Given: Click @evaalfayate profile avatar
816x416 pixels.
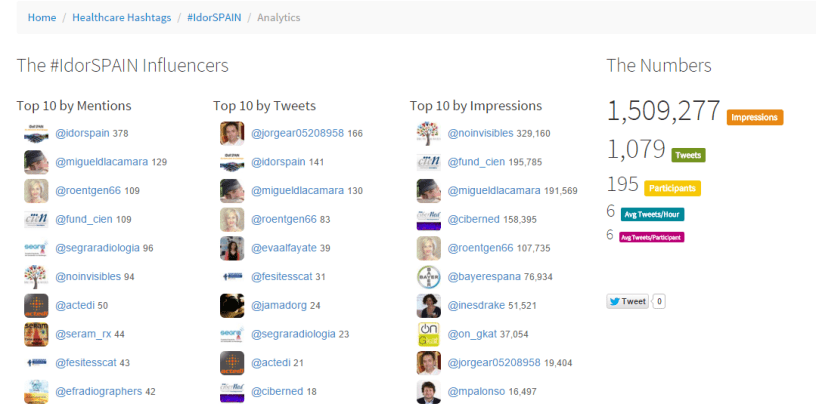Looking at the screenshot, I should (232, 248).
